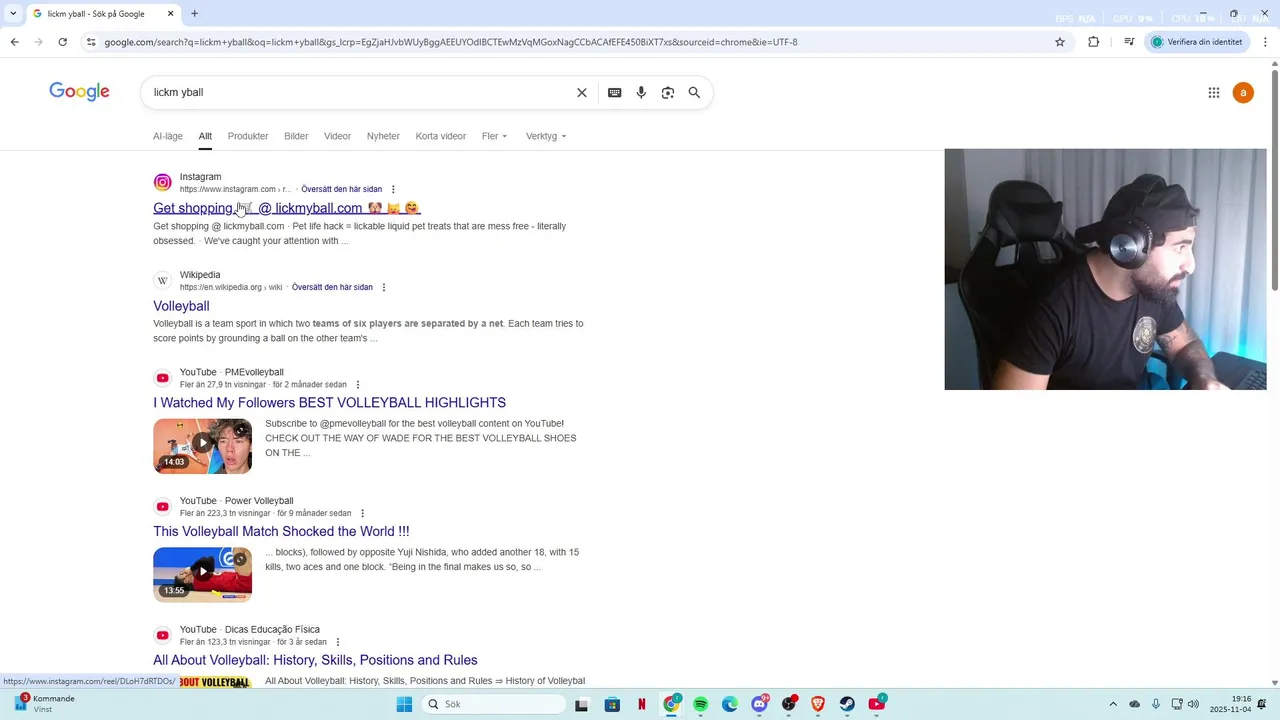Search by image with the camera icon
Image resolution: width=1280 pixels, height=720 pixels.
[667, 92]
